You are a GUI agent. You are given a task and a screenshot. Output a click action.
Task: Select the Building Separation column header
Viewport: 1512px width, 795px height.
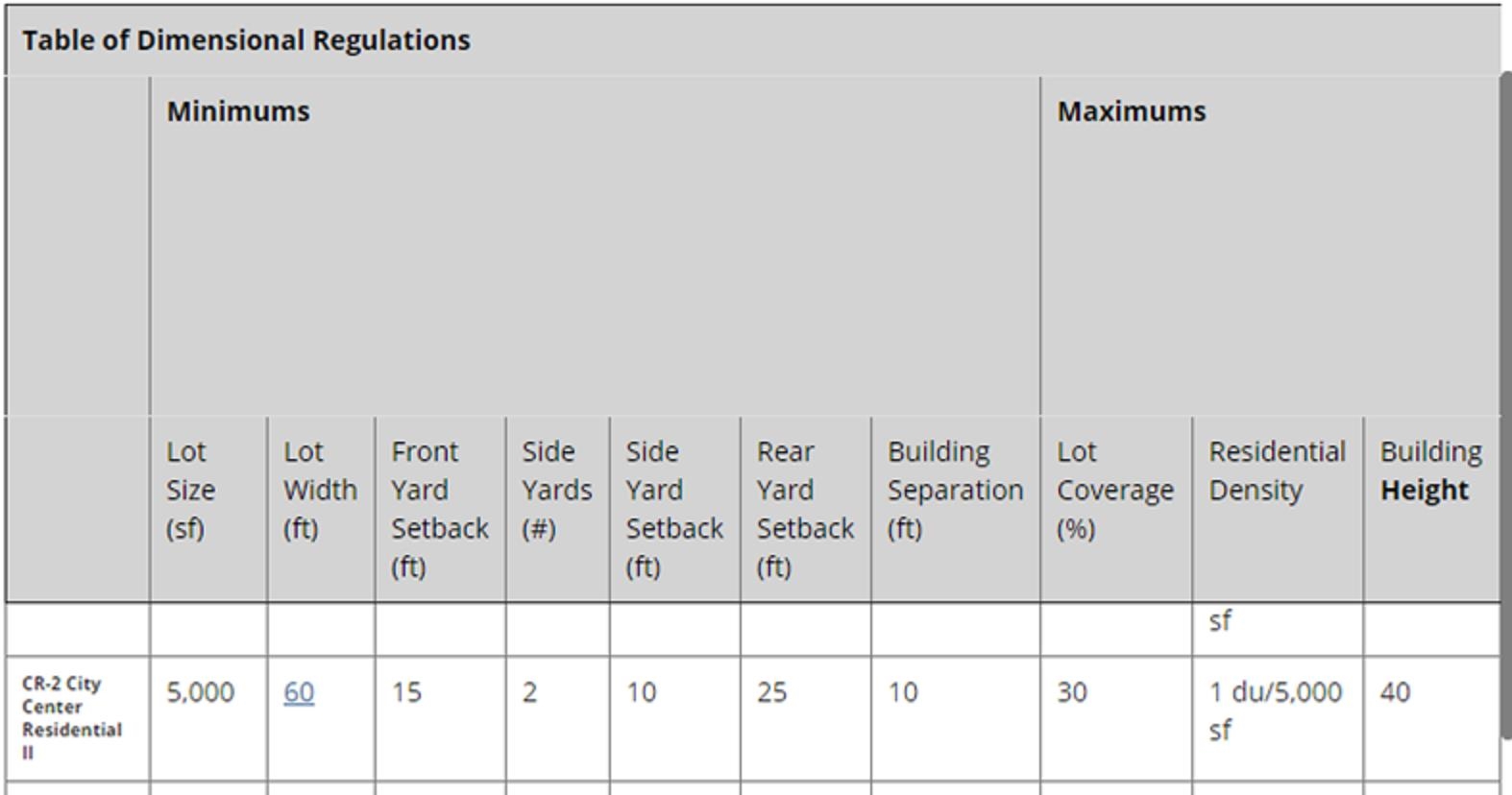click(954, 490)
